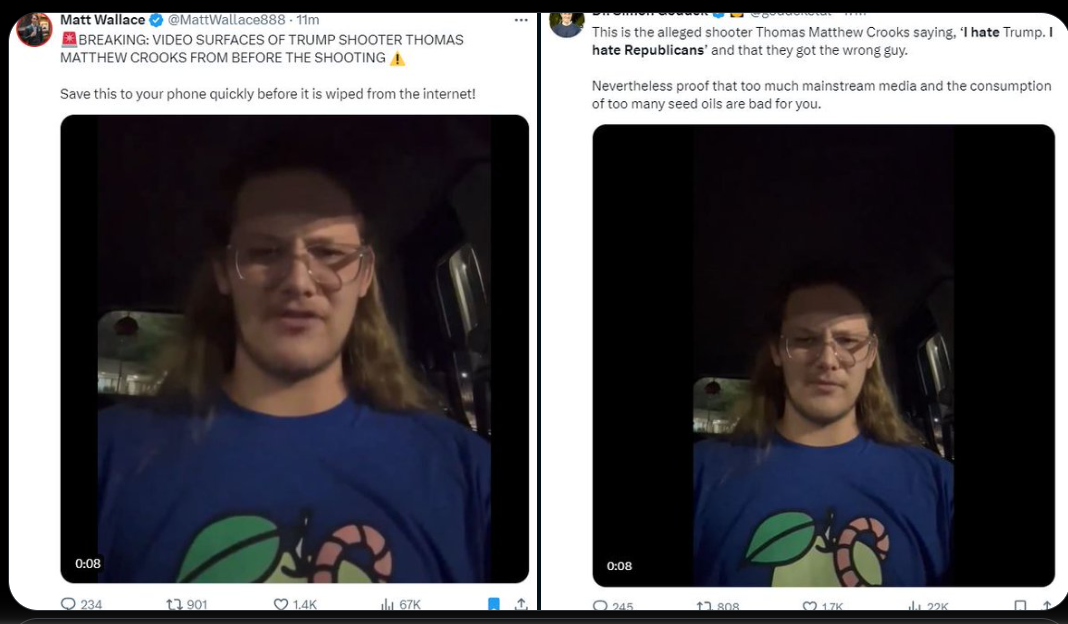Click Matt Wallace's verified badge
Screen dimensions: 1068x624
156,20
